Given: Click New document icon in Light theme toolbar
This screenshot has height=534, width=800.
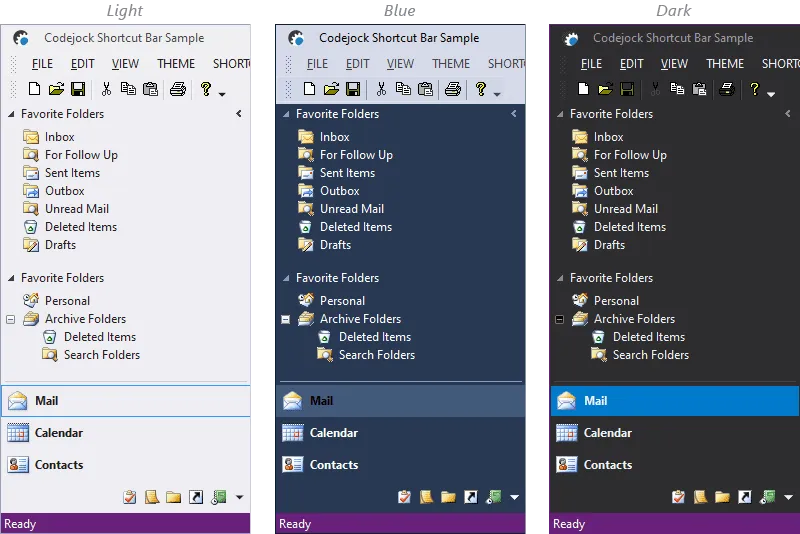Looking at the screenshot, I should (34, 89).
